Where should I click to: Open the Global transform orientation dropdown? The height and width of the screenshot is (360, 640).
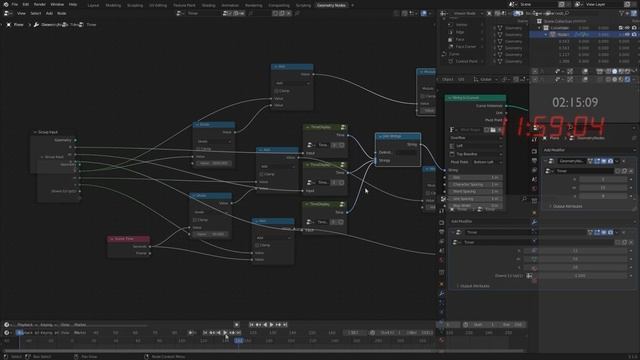(485, 79)
